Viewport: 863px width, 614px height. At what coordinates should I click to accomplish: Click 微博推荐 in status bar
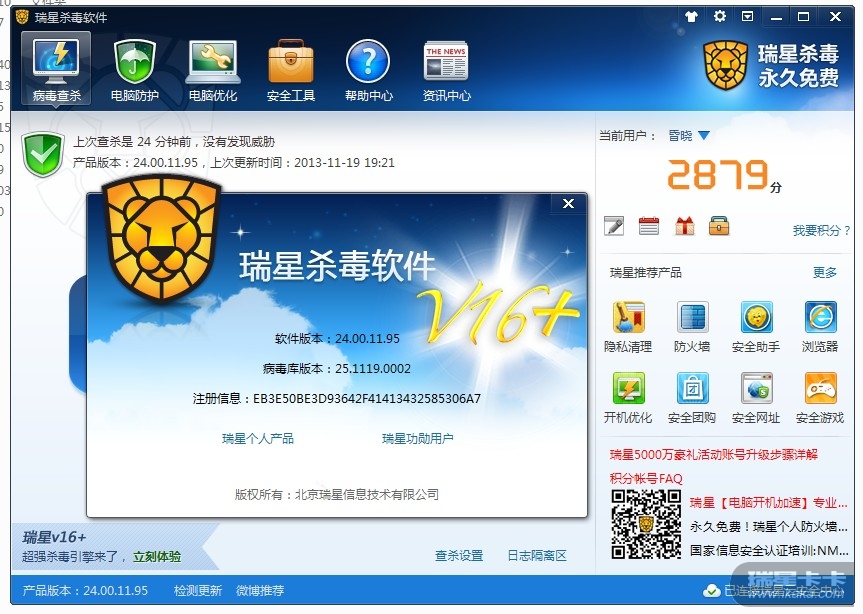pos(260,590)
